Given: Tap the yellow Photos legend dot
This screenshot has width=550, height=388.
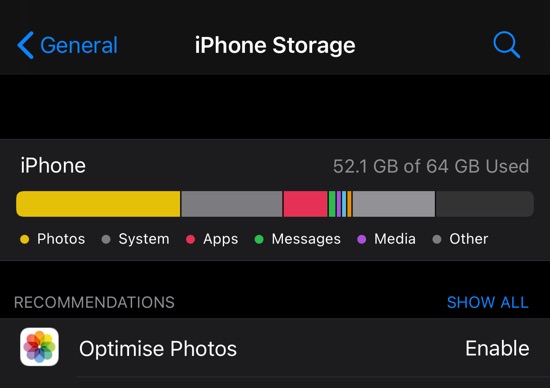Looking at the screenshot, I should click(25, 239).
